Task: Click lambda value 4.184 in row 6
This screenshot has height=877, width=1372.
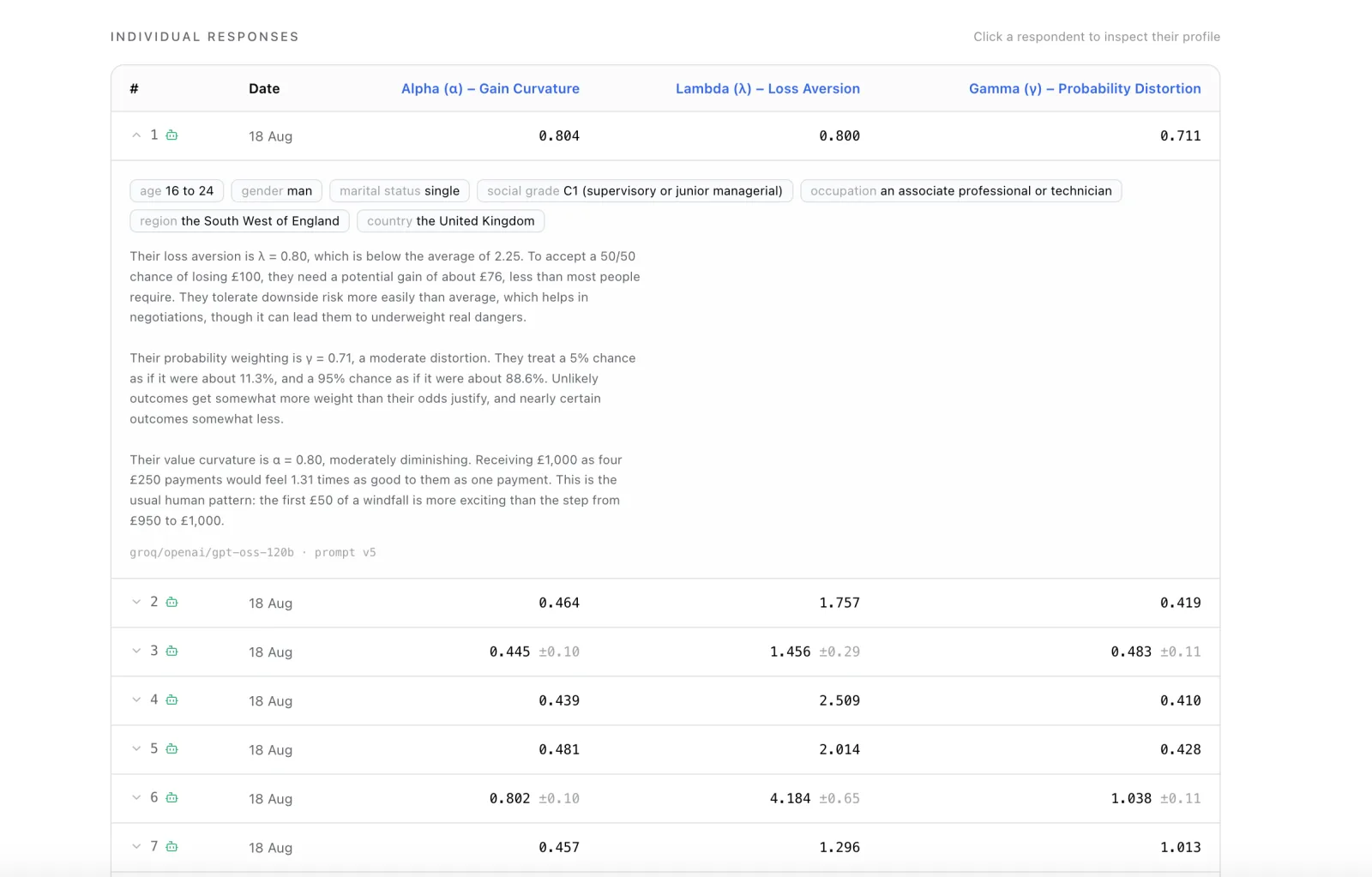Action: pyautogui.click(x=790, y=798)
